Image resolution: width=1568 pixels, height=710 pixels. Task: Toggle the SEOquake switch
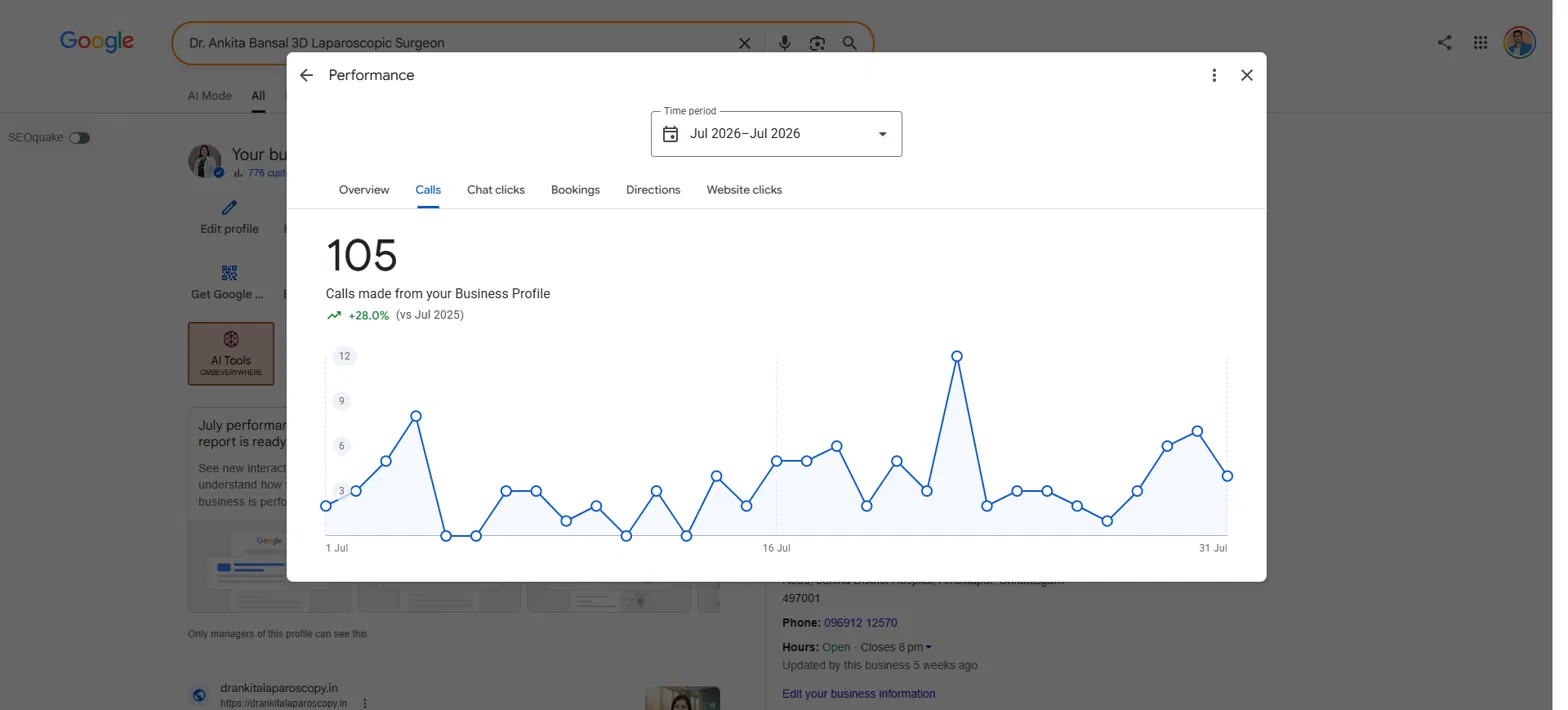click(x=79, y=138)
